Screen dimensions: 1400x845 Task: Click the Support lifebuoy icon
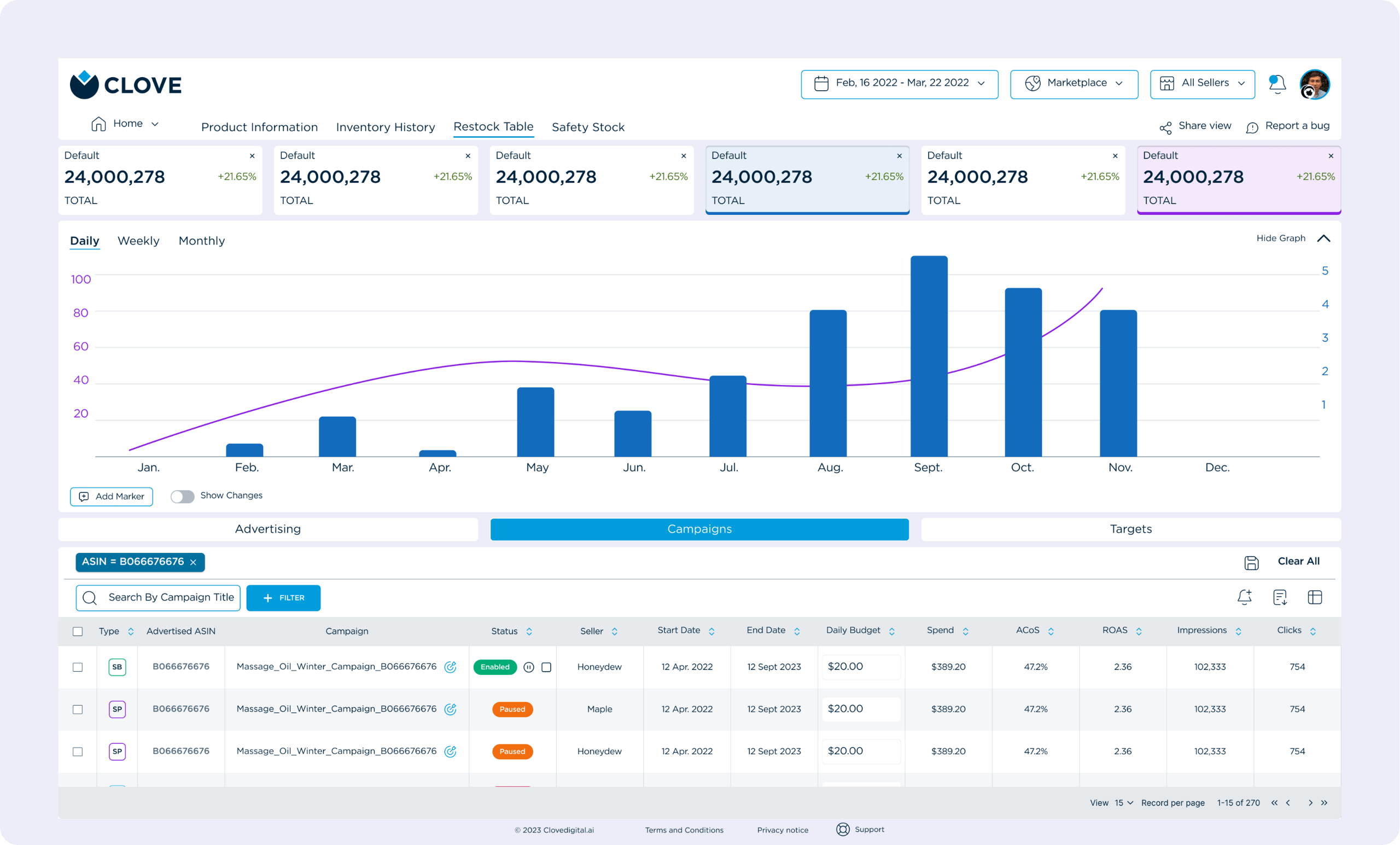pos(843,830)
